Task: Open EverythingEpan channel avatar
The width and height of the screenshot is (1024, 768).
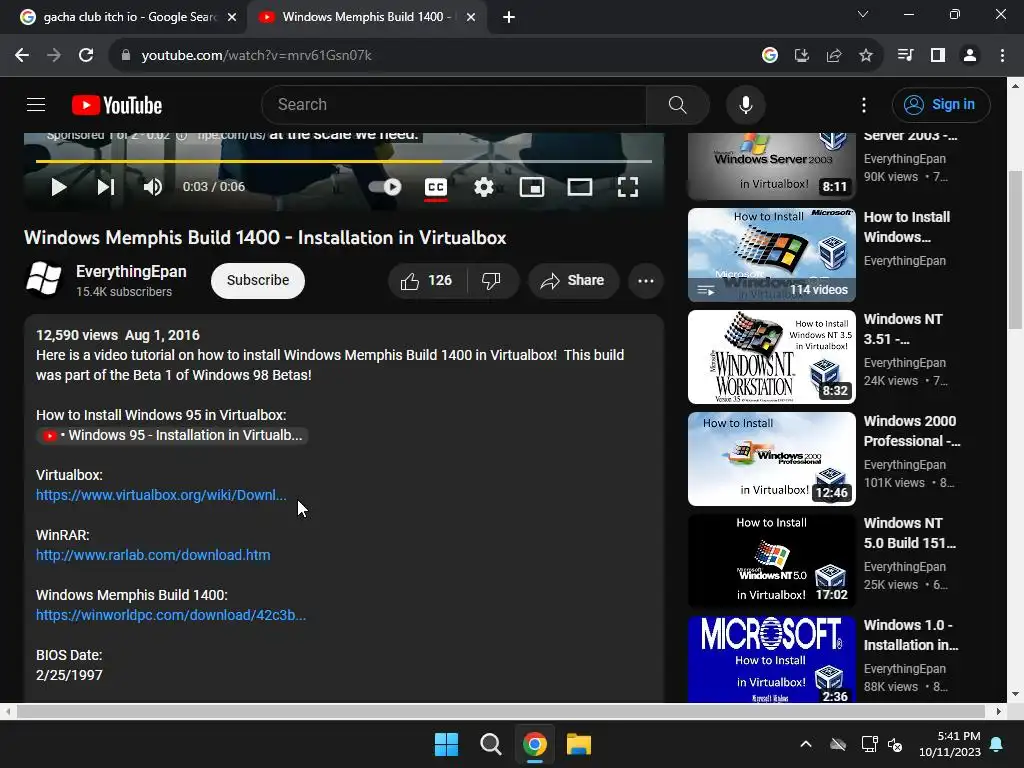Action: coord(44,280)
